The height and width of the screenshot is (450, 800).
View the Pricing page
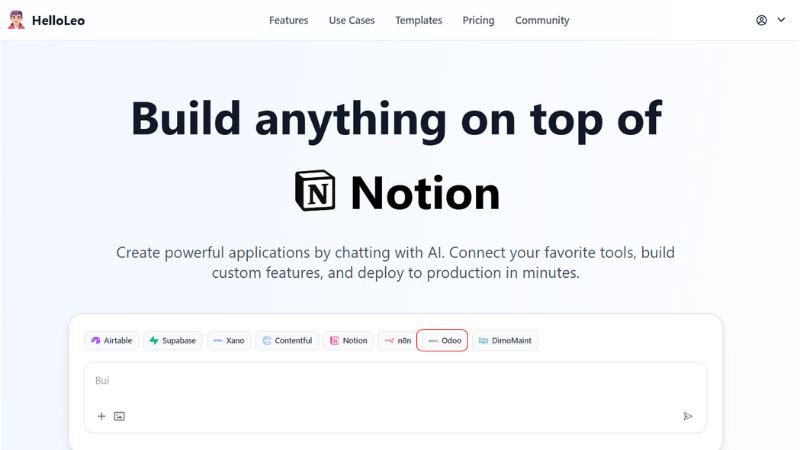coord(478,20)
